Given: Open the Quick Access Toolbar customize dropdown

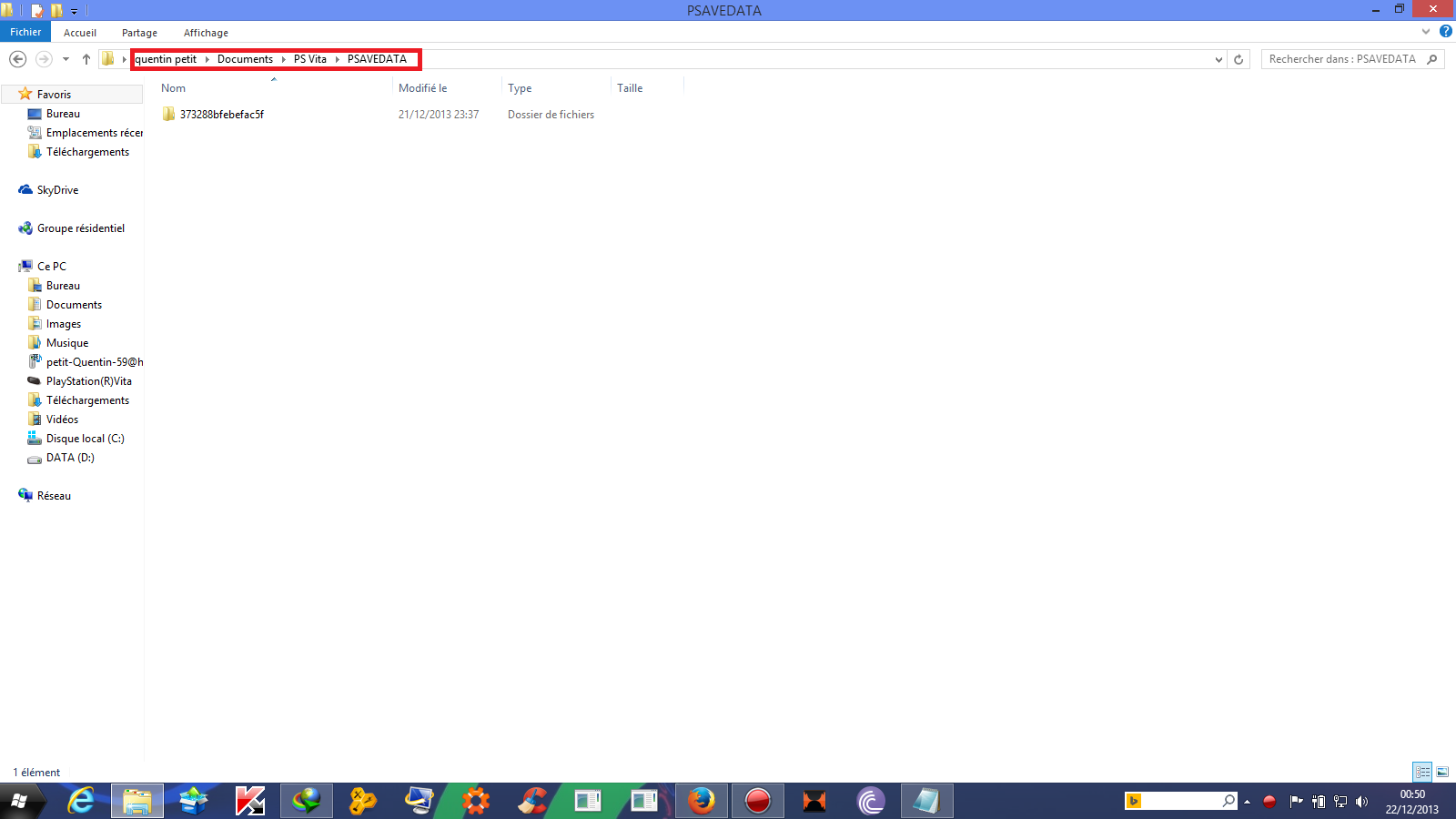Looking at the screenshot, I should click(x=75, y=11).
